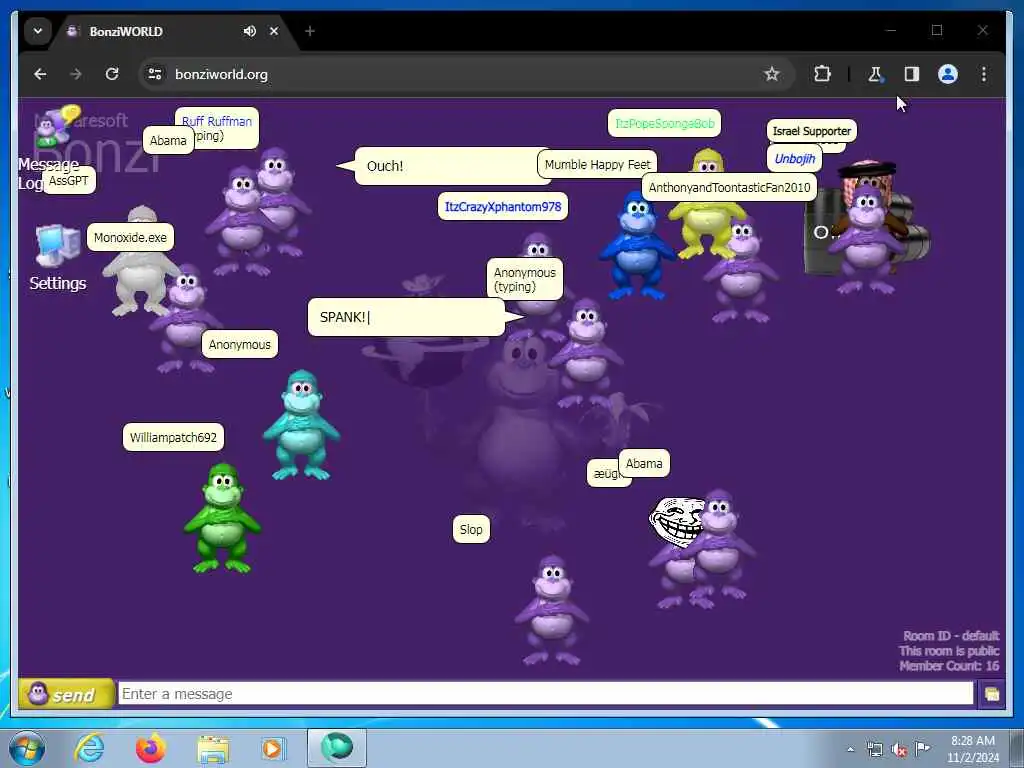The image size is (1024, 768).
Task: Click the ItzCrazyXphantom978 name tag
Action: (x=503, y=207)
